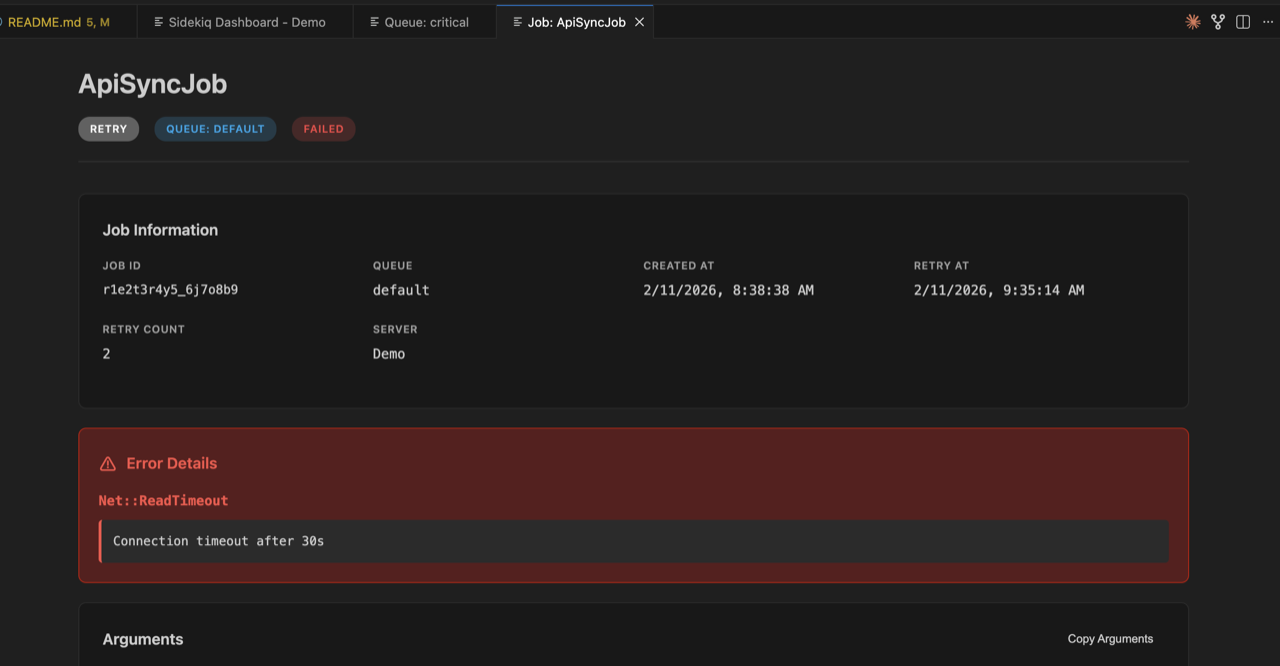The width and height of the screenshot is (1280, 666).
Task: Click the split editor icon top right
Action: tap(1241, 20)
